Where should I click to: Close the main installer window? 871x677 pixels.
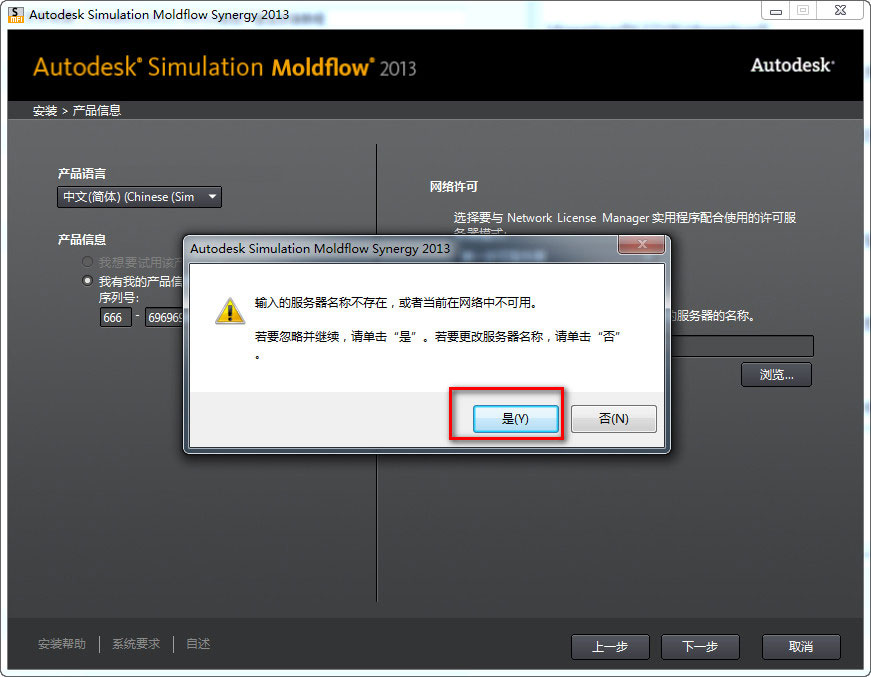point(840,11)
